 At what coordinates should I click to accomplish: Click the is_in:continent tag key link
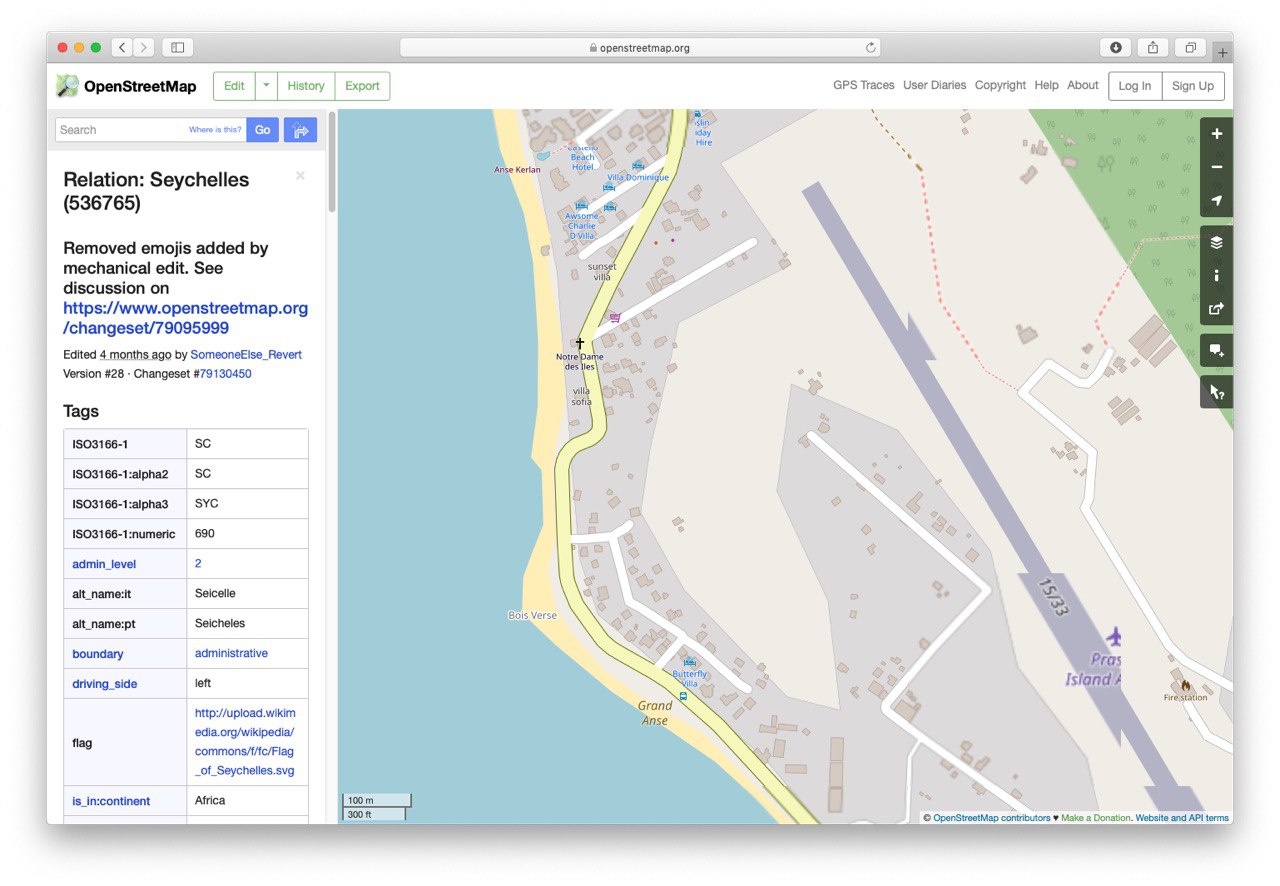click(x=111, y=801)
